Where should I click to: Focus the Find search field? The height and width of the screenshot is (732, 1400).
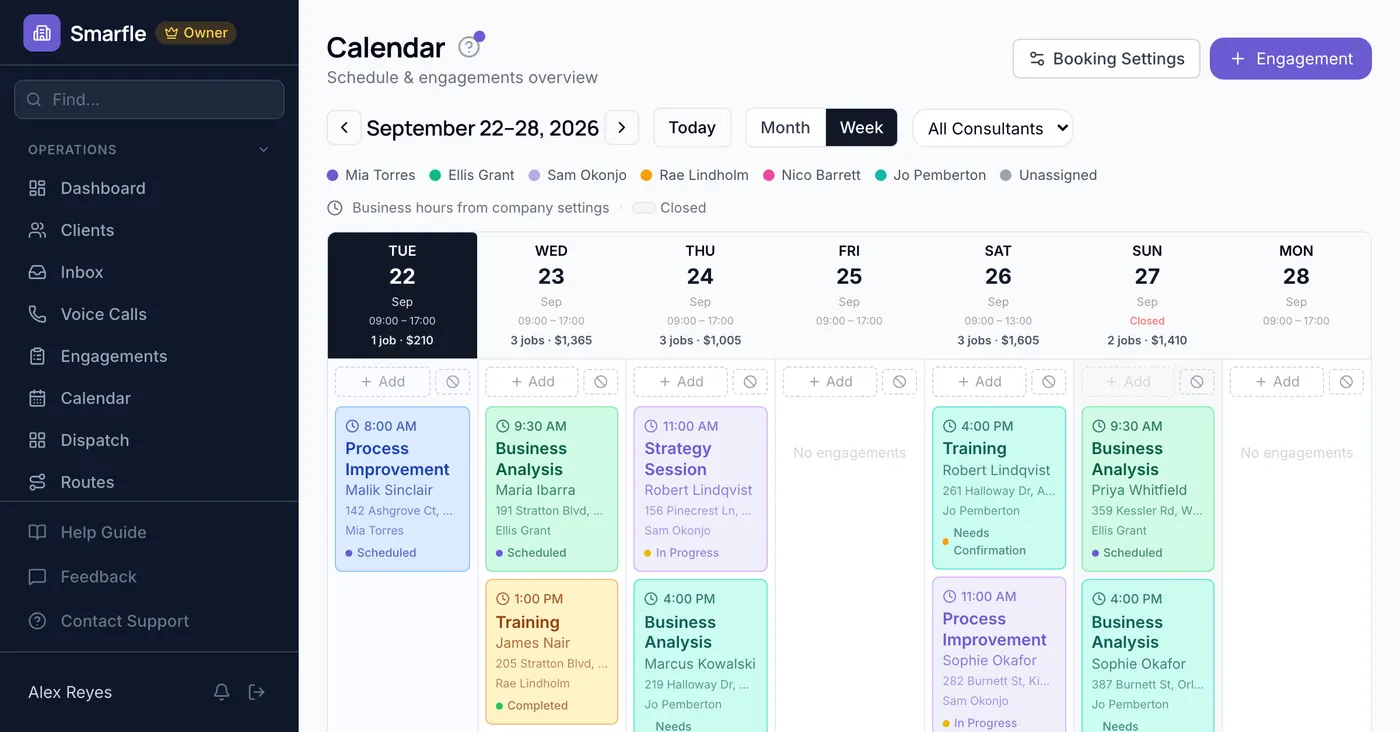coord(149,100)
